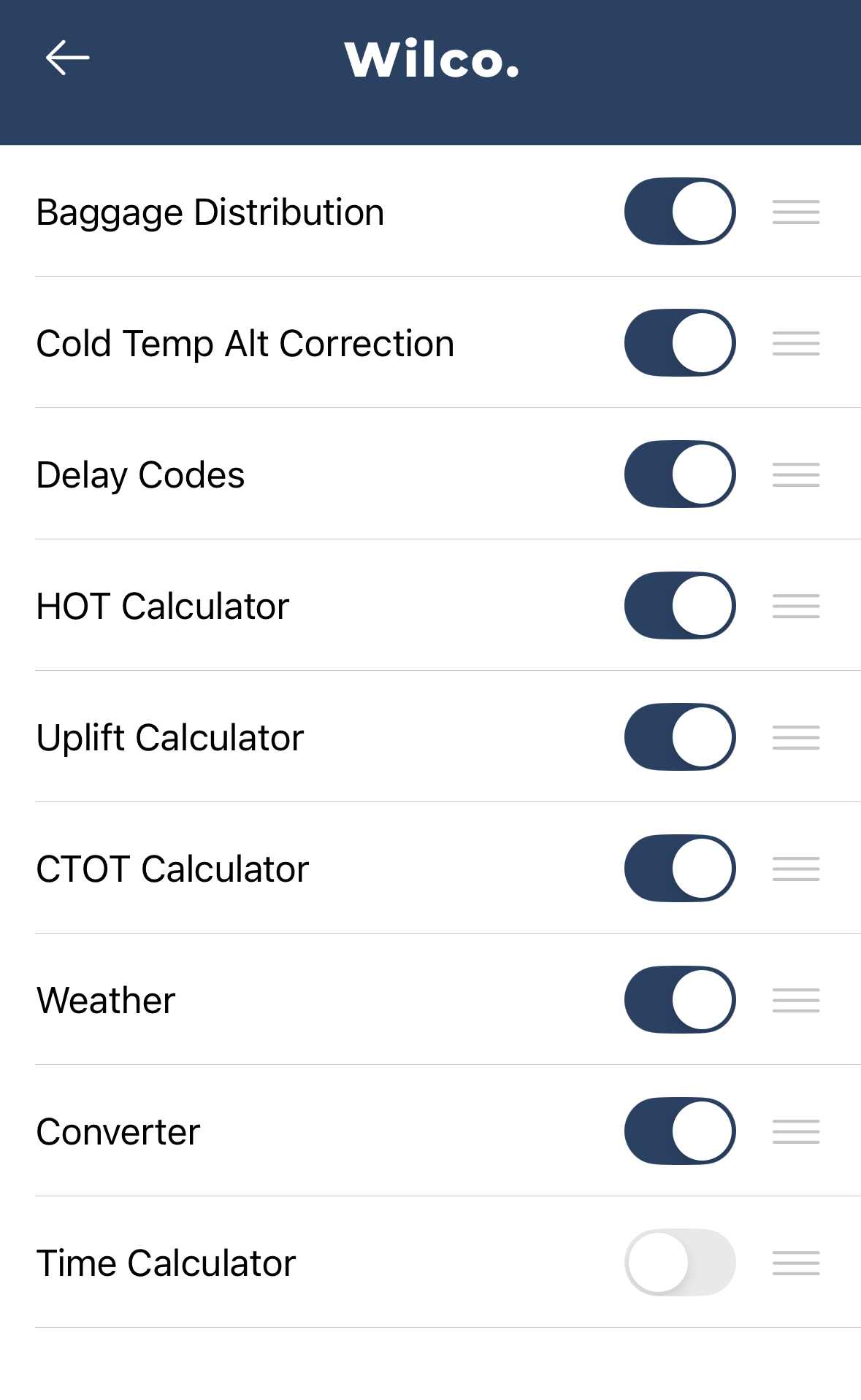Disable the Baggage Distribution toggle

pyautogui.click(x=679, y=212)
